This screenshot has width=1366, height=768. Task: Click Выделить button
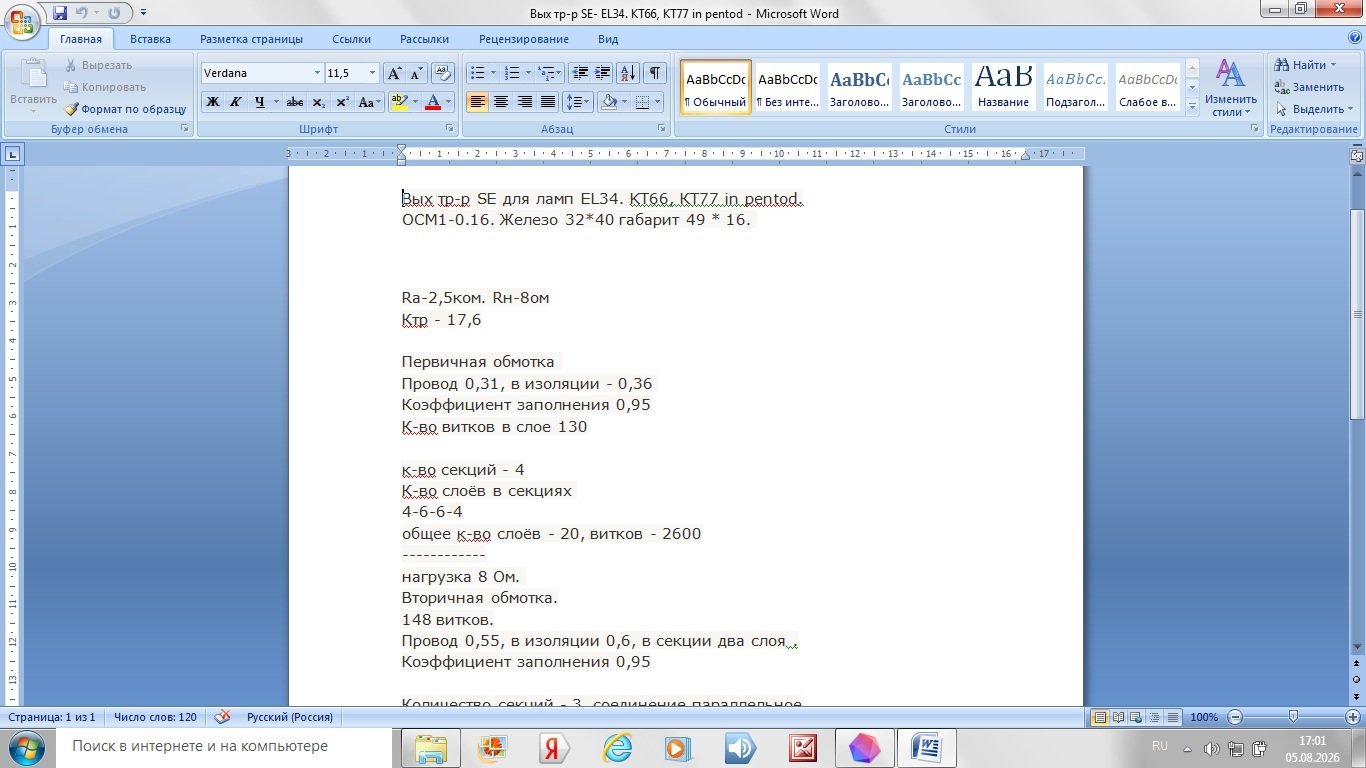click(x=1314, y=109)
